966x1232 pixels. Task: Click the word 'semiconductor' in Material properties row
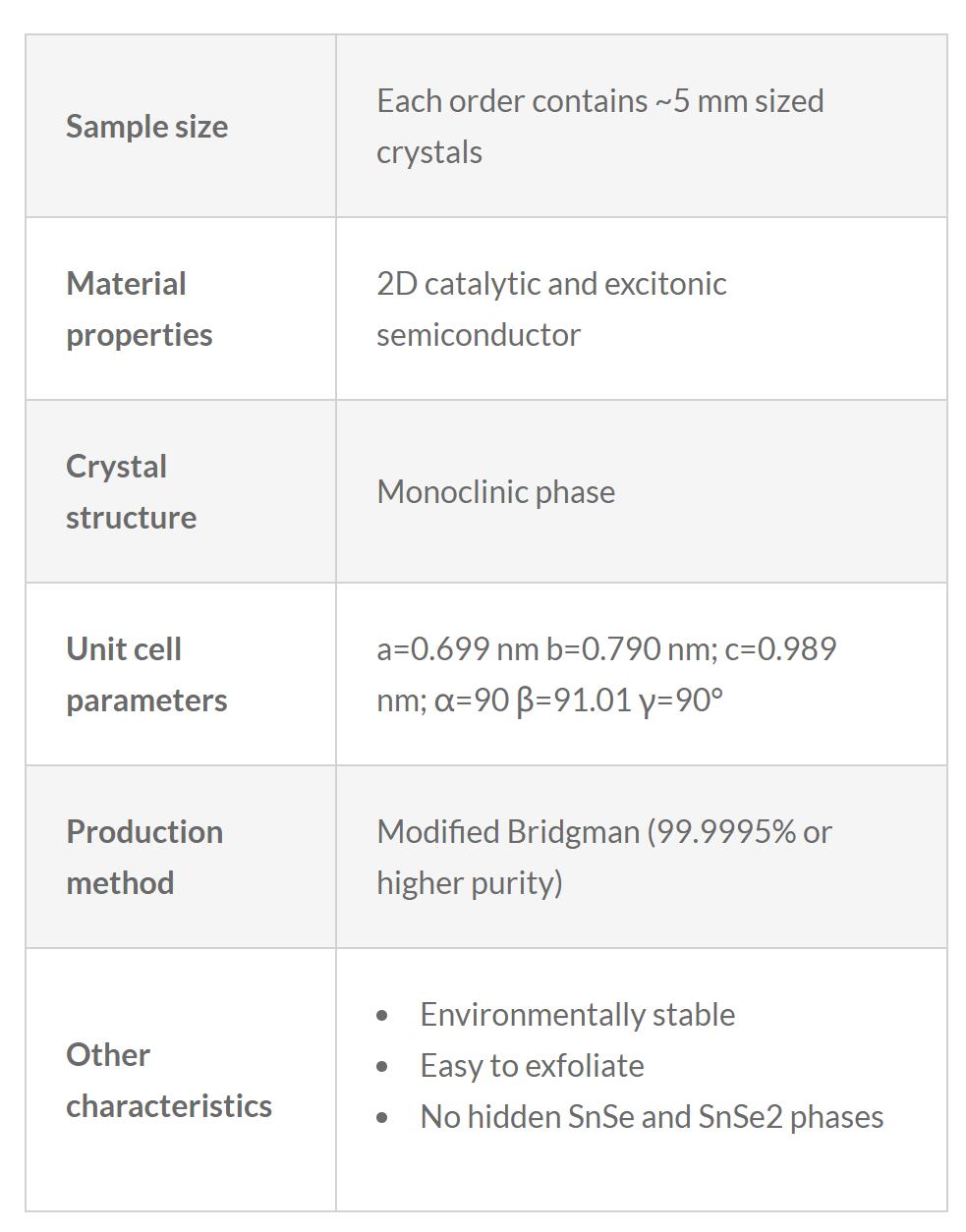tap(479, 335)
